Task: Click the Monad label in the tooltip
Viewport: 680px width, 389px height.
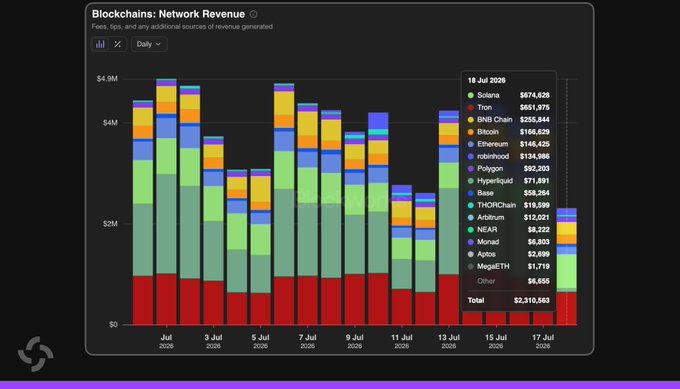Action: click(x=488, y=242)
